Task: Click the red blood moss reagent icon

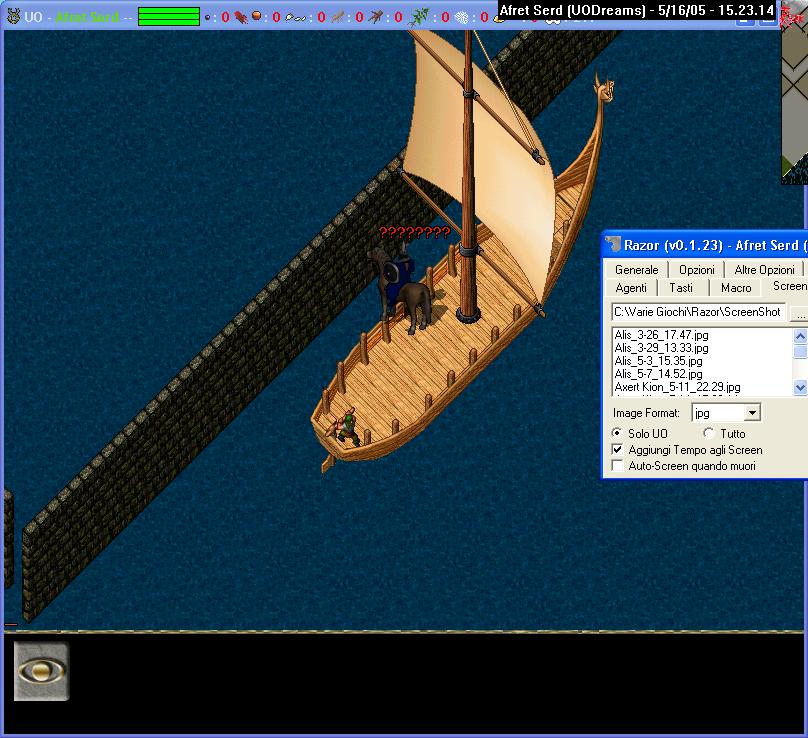Action: tap(241, 17)
